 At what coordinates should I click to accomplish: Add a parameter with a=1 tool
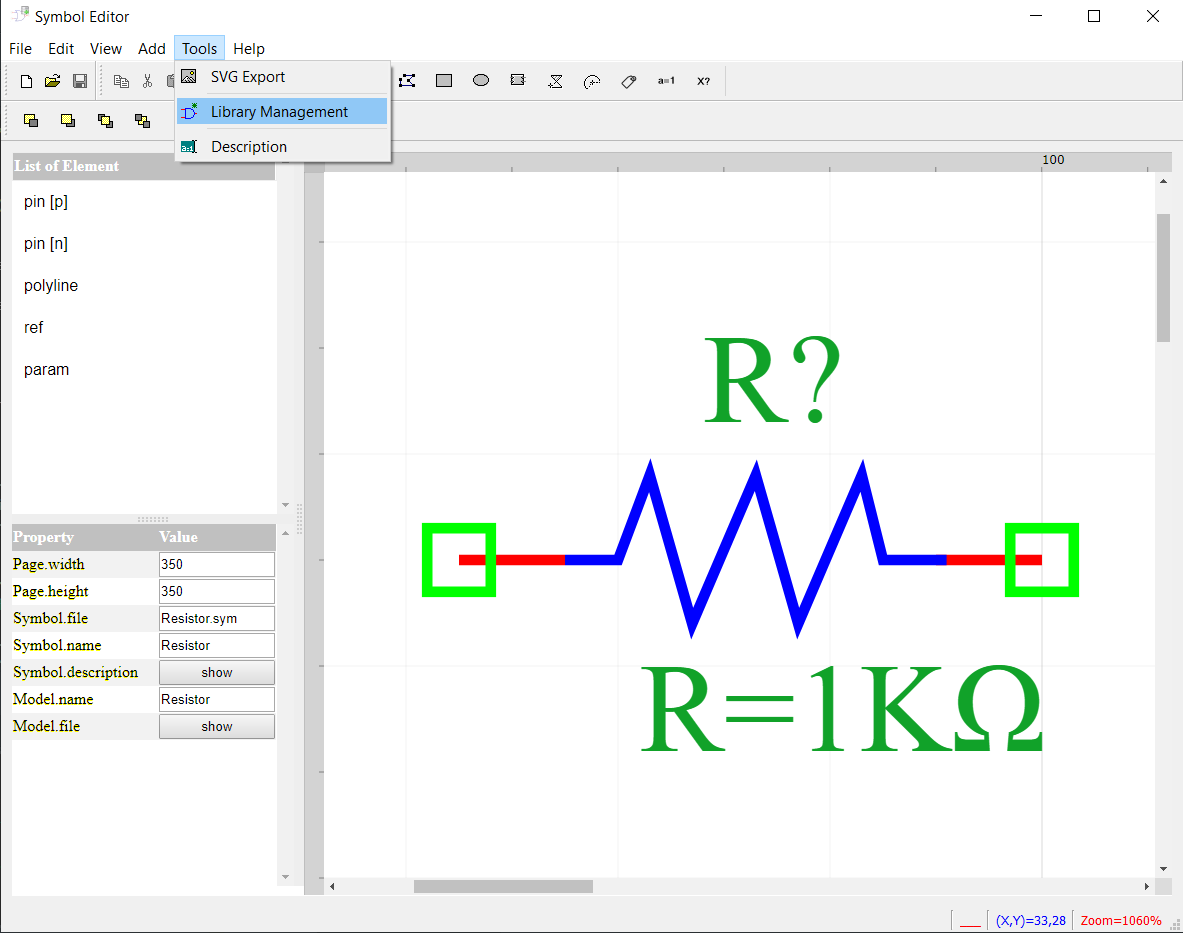pyautogui.click(x=666, y=81)
